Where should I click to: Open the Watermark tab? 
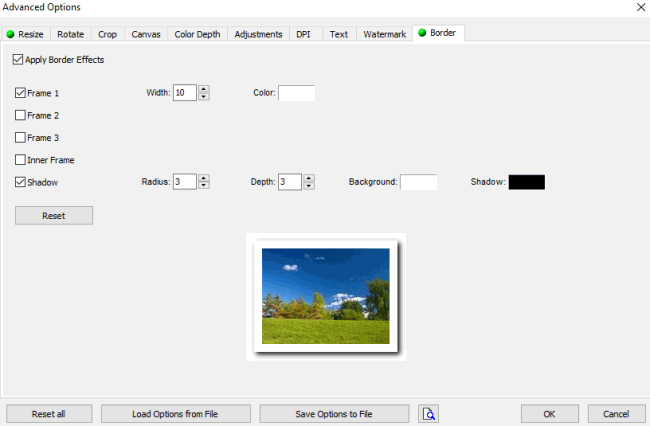point(384,34)
